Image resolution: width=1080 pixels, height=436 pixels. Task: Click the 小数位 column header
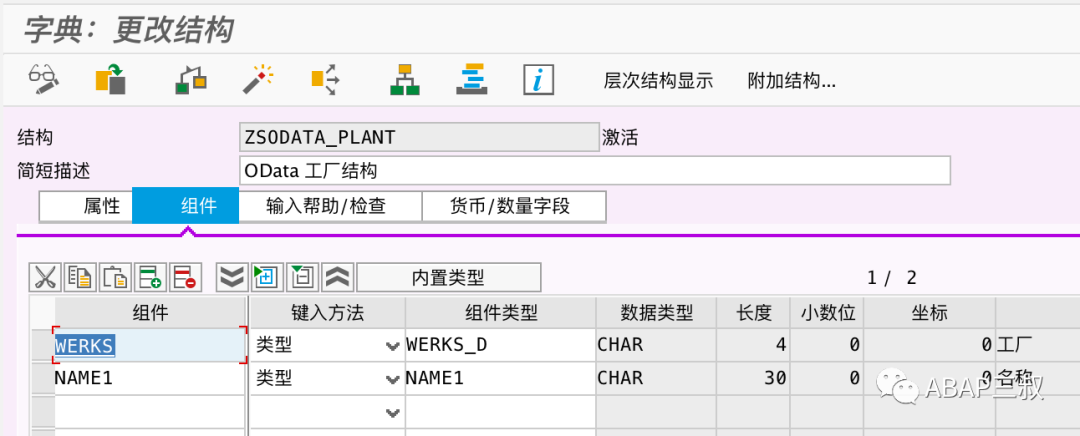click(827, 313)
